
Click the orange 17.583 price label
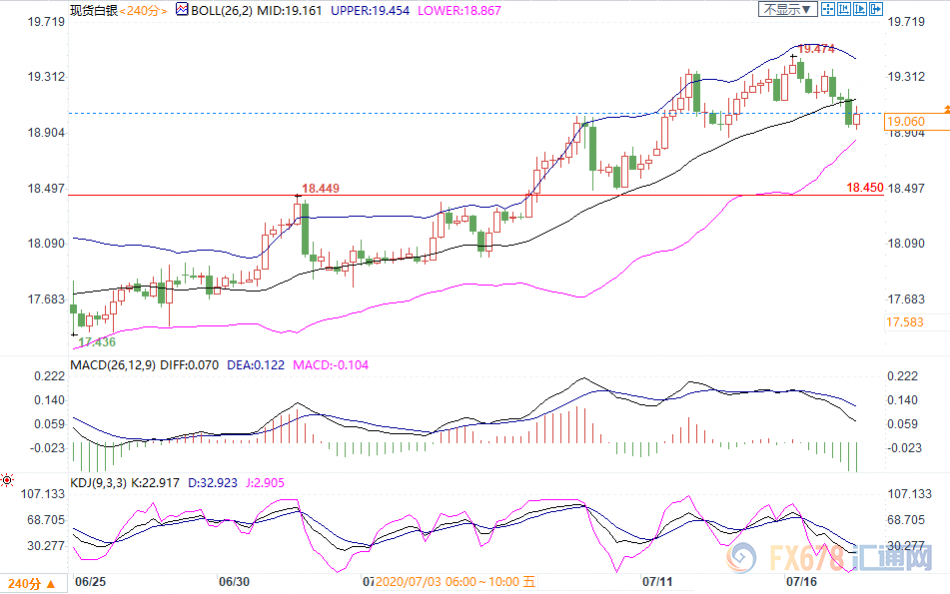tap(905, 322)
